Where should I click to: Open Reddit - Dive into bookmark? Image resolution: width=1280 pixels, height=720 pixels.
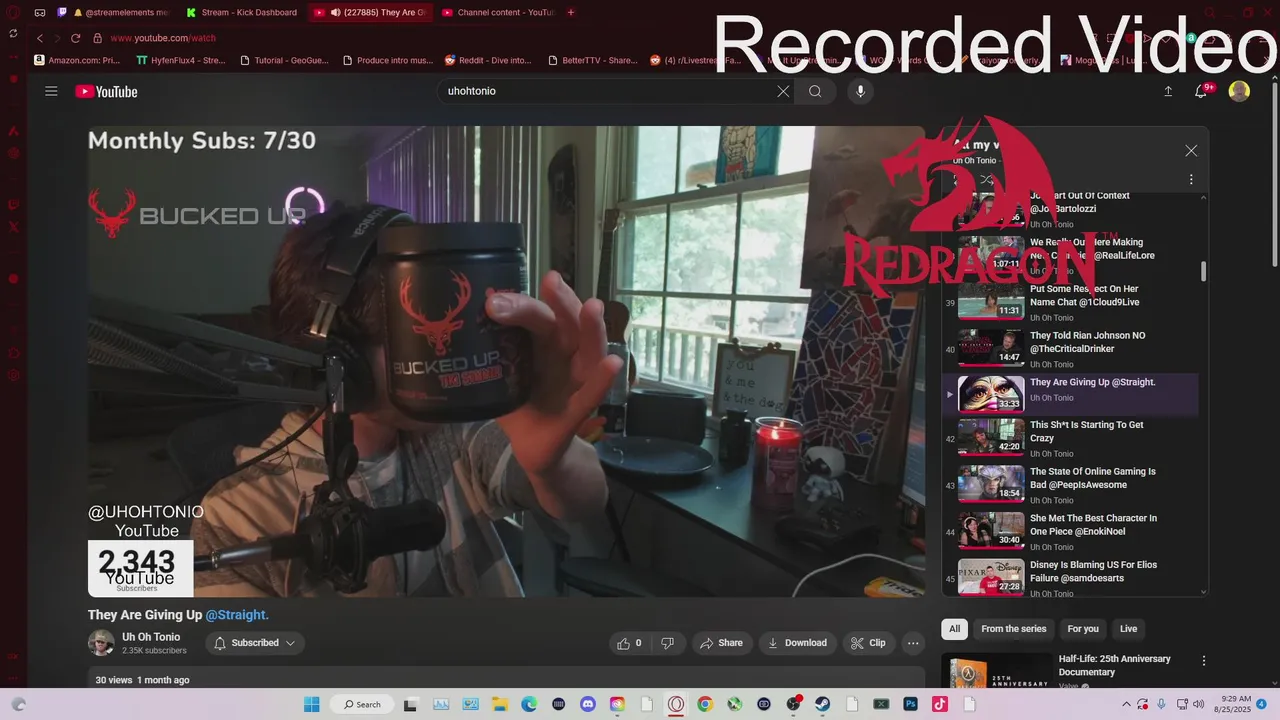pyautogui.click(x=488, y=60)
